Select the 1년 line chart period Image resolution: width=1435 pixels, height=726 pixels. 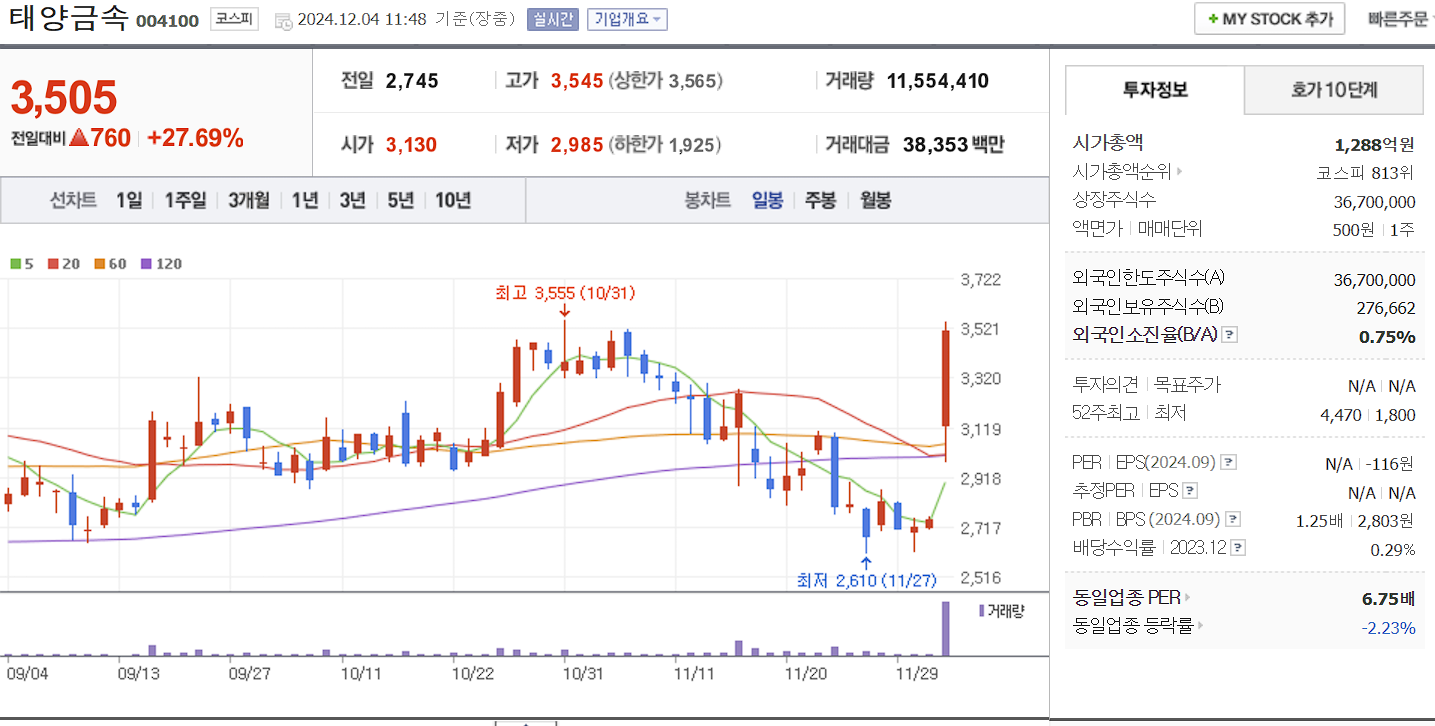coord(305,200)
